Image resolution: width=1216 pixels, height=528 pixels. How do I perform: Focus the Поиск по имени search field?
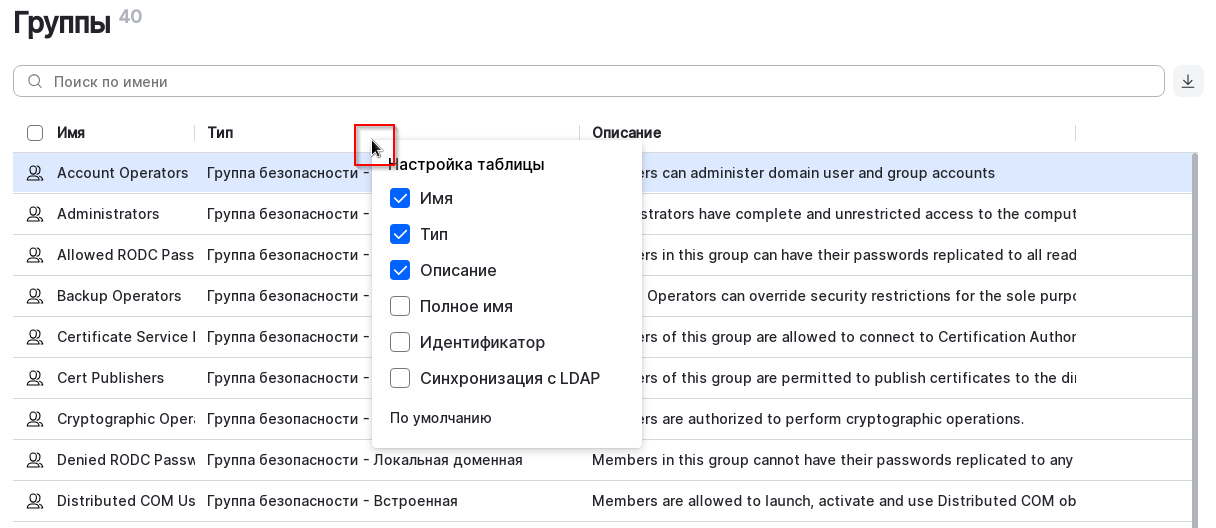(600, 82)
